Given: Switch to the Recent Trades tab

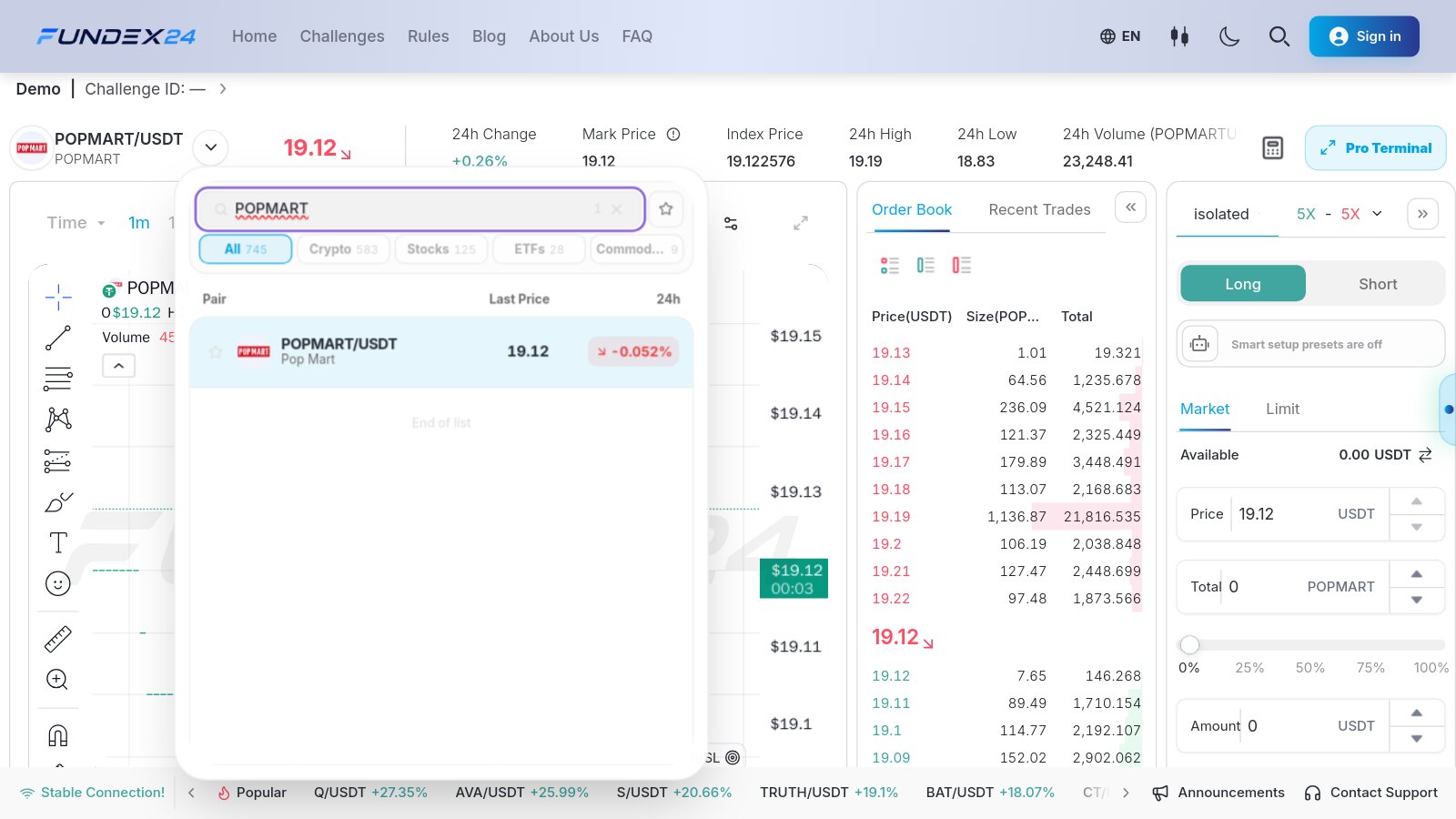Looking at the screenshot, I should (x=1039, y=209).
